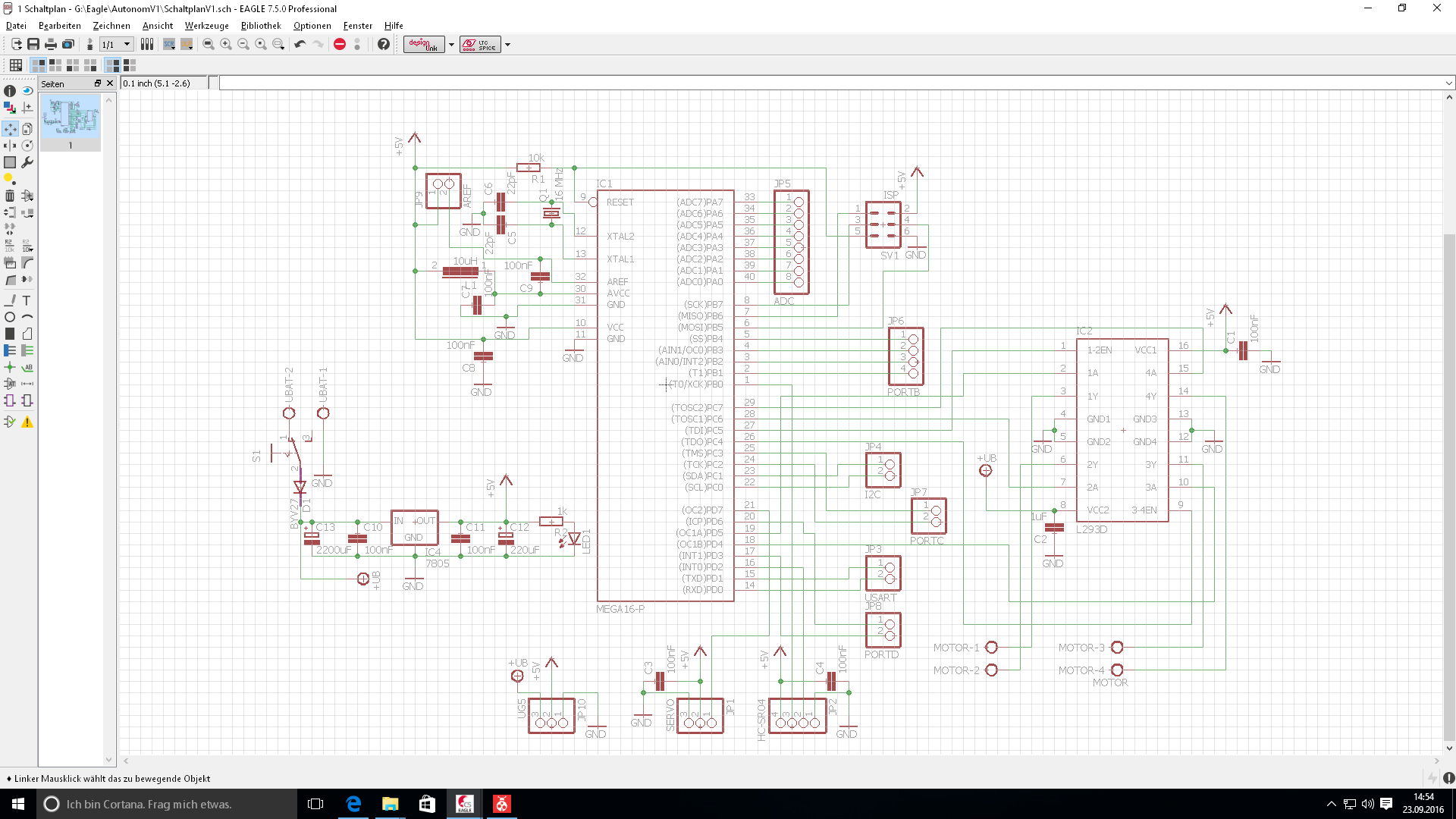Click the LTC Spice button
This screenshot has width=1456, height=819.
click(480, 44)
